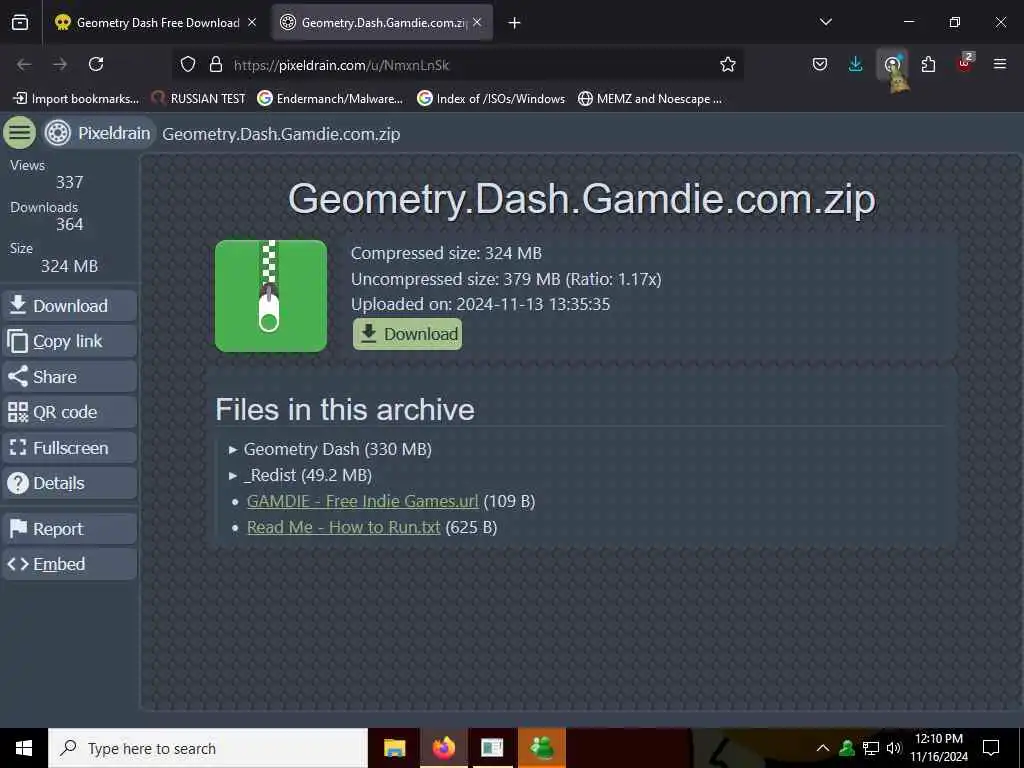Open the Firefox downloads panel
Viewport: 1024px width, 768px height.
[x=856, y=64]
